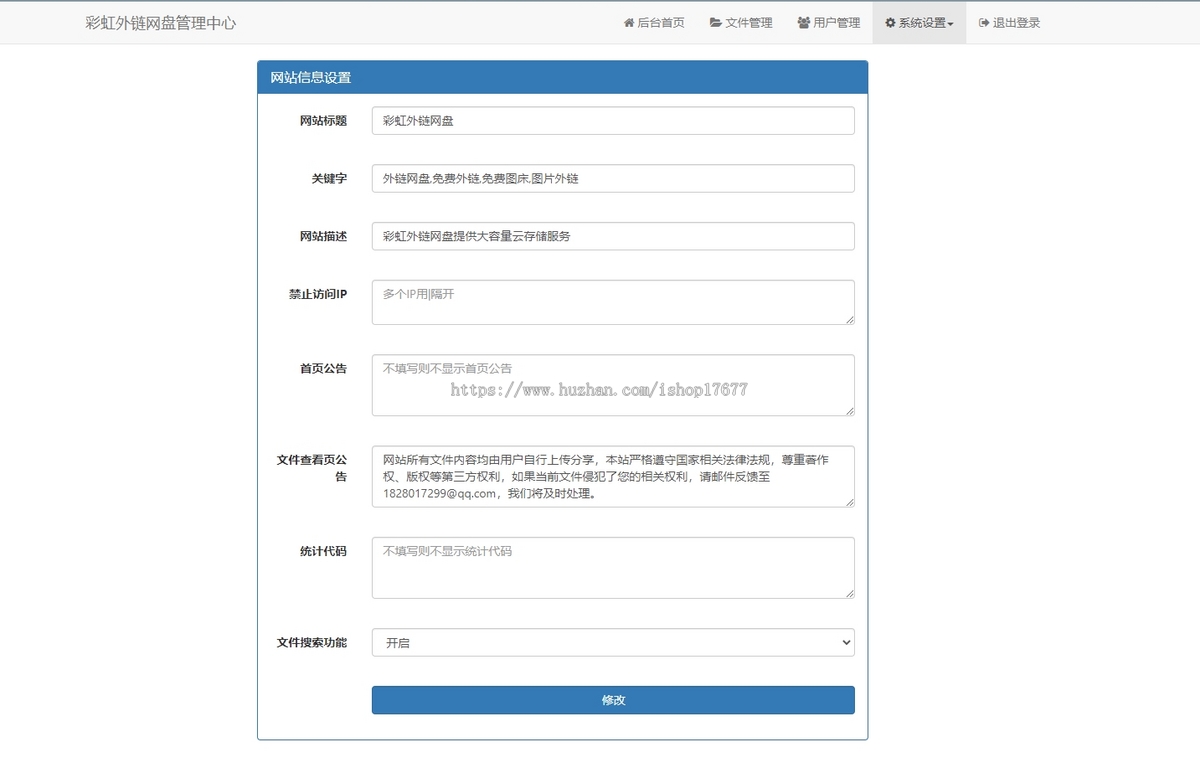Focus the 网站描述 input field

click(x=613, y=236)
